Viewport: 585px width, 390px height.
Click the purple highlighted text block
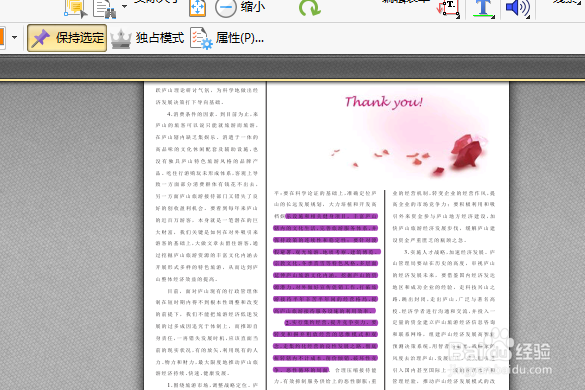pos(326,293)
